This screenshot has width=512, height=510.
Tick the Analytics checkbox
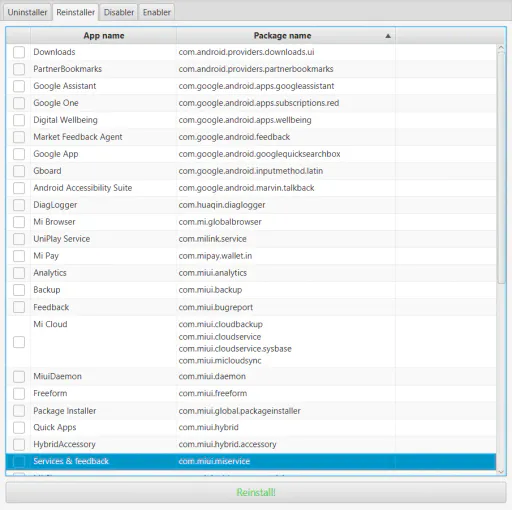[19, 273]
